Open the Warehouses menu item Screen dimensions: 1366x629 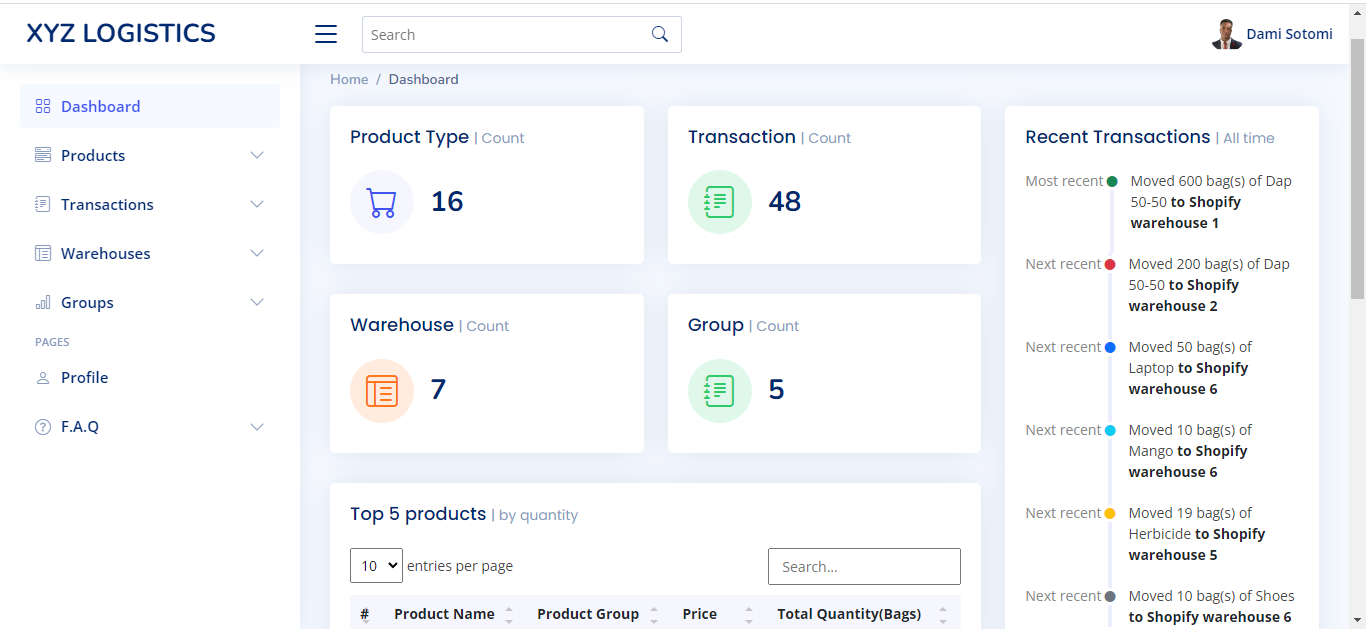pos(107,253)
